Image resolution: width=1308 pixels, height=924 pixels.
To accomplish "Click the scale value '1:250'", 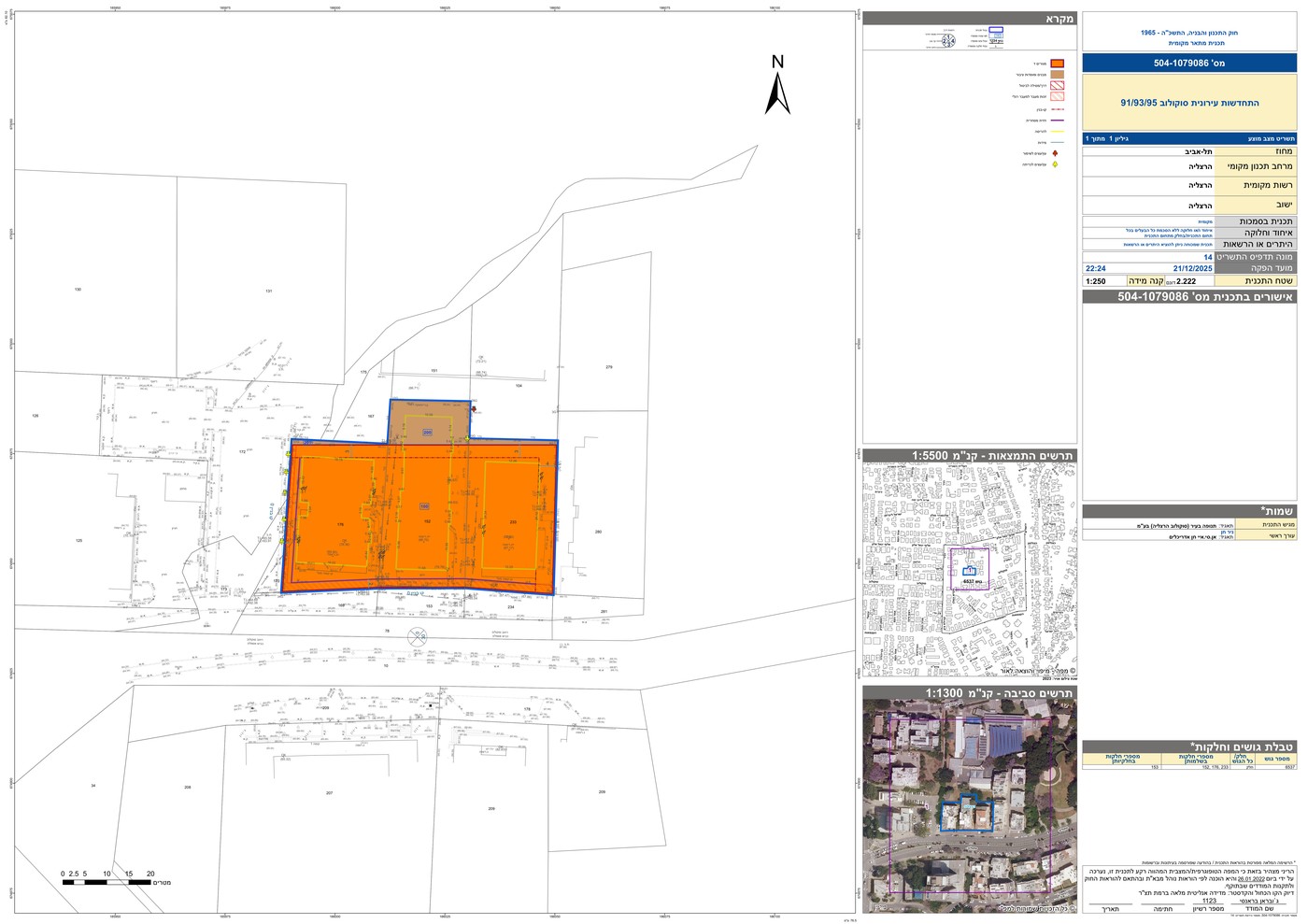I will click(1096, 281).
